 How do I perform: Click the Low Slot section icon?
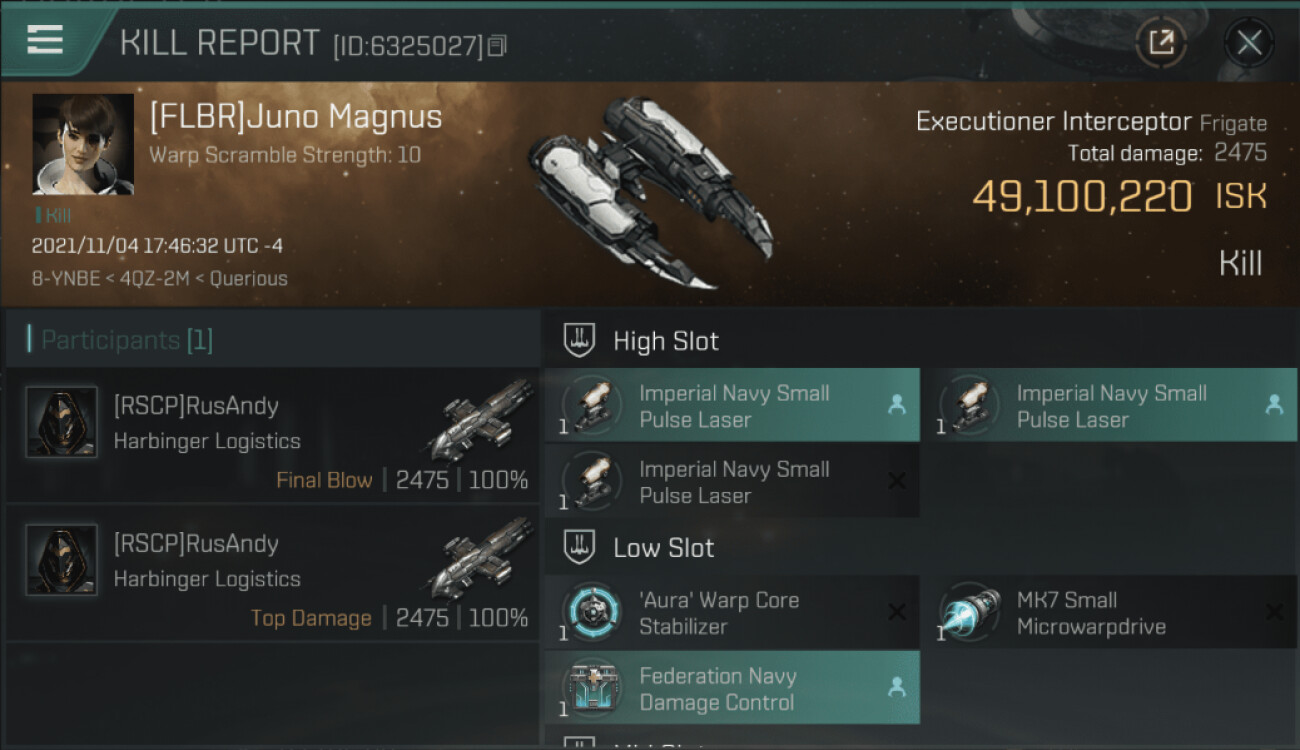(580, 548)
